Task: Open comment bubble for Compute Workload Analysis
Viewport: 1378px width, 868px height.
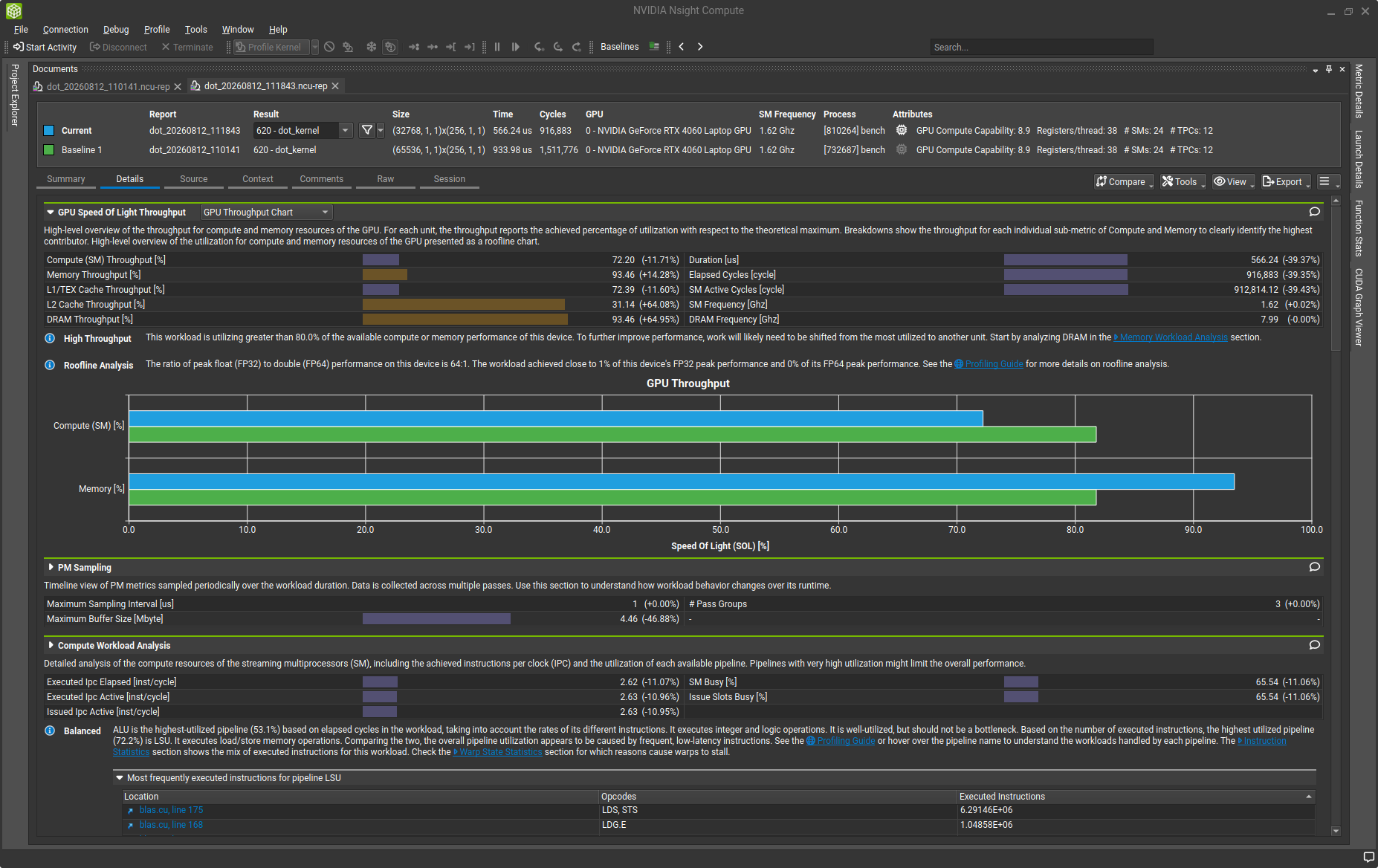Action: [x=1314, y=645]
